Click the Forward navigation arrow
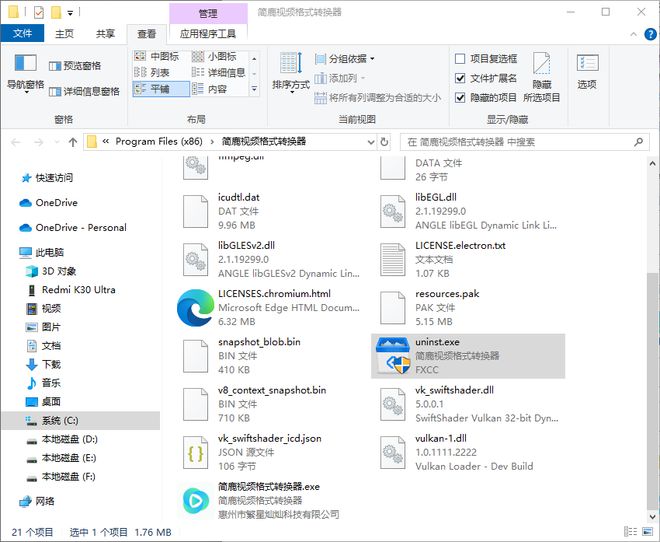 tap(39, 142)
